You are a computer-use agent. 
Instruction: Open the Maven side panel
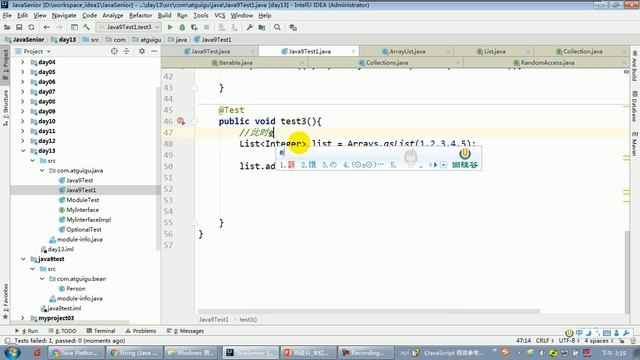coord(635,144)
